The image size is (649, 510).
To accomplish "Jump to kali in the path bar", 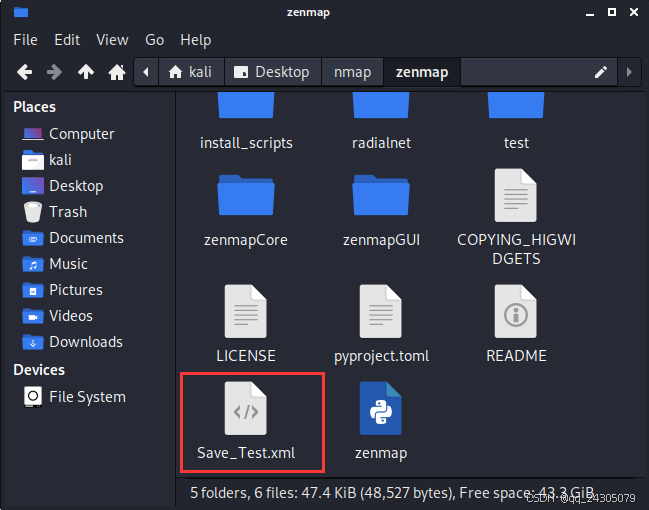I will 191,72.
